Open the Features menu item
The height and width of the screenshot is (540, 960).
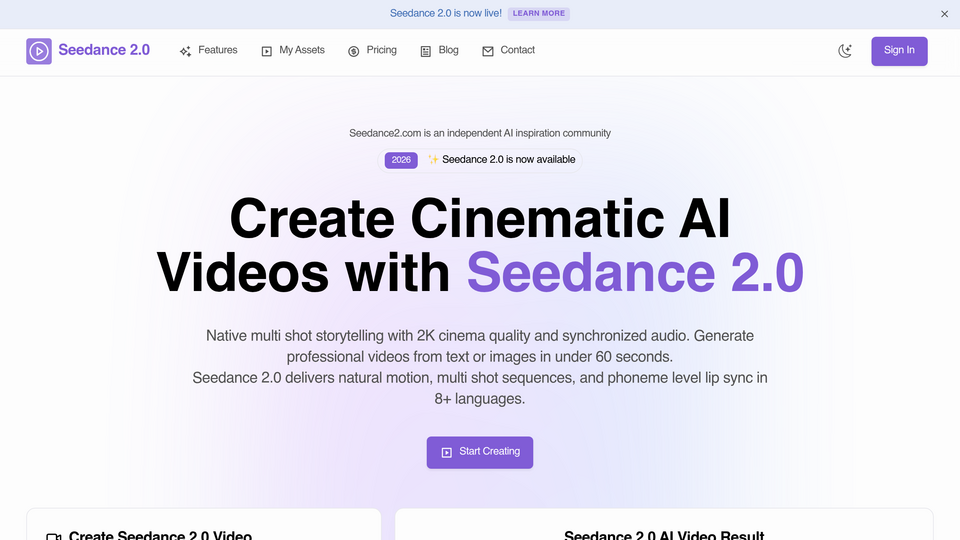pos(217,50)
